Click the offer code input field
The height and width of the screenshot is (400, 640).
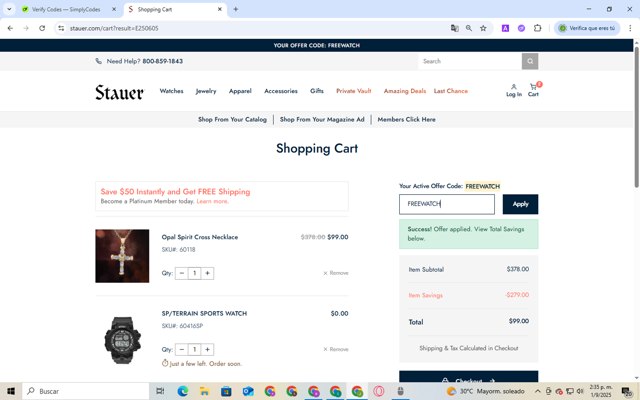(x=447, y=204)
